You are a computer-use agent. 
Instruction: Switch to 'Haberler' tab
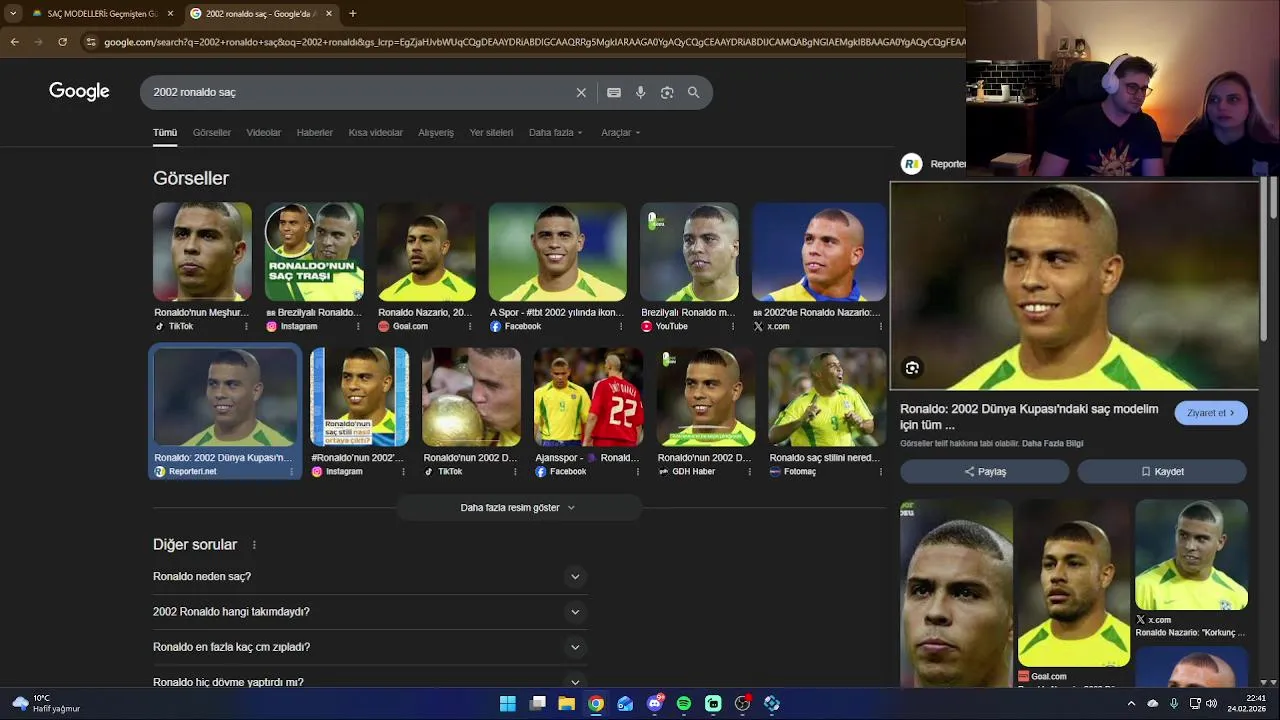pyautogui.click(x=315, y=132)
